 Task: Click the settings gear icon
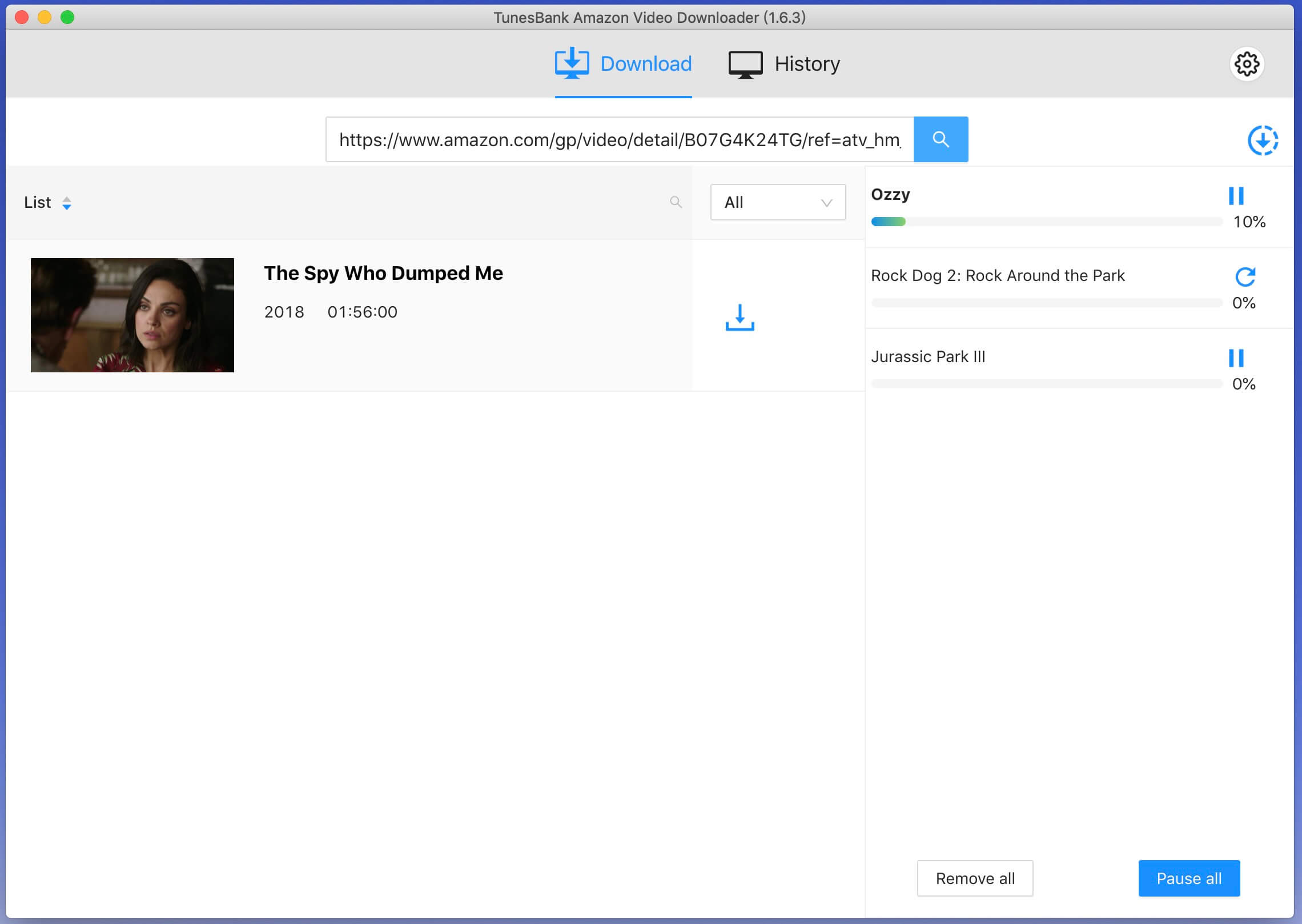tap(1248, 64)
